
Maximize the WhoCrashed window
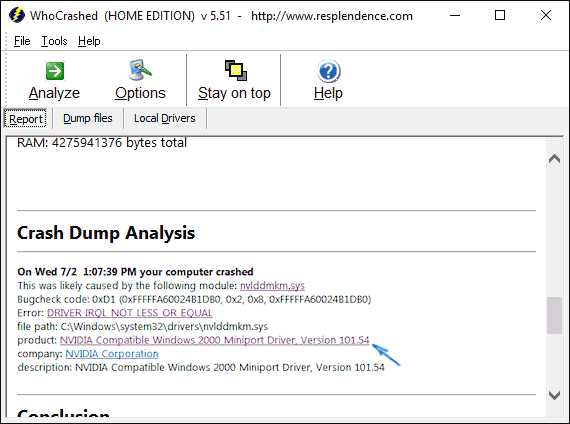click(500, 15)
